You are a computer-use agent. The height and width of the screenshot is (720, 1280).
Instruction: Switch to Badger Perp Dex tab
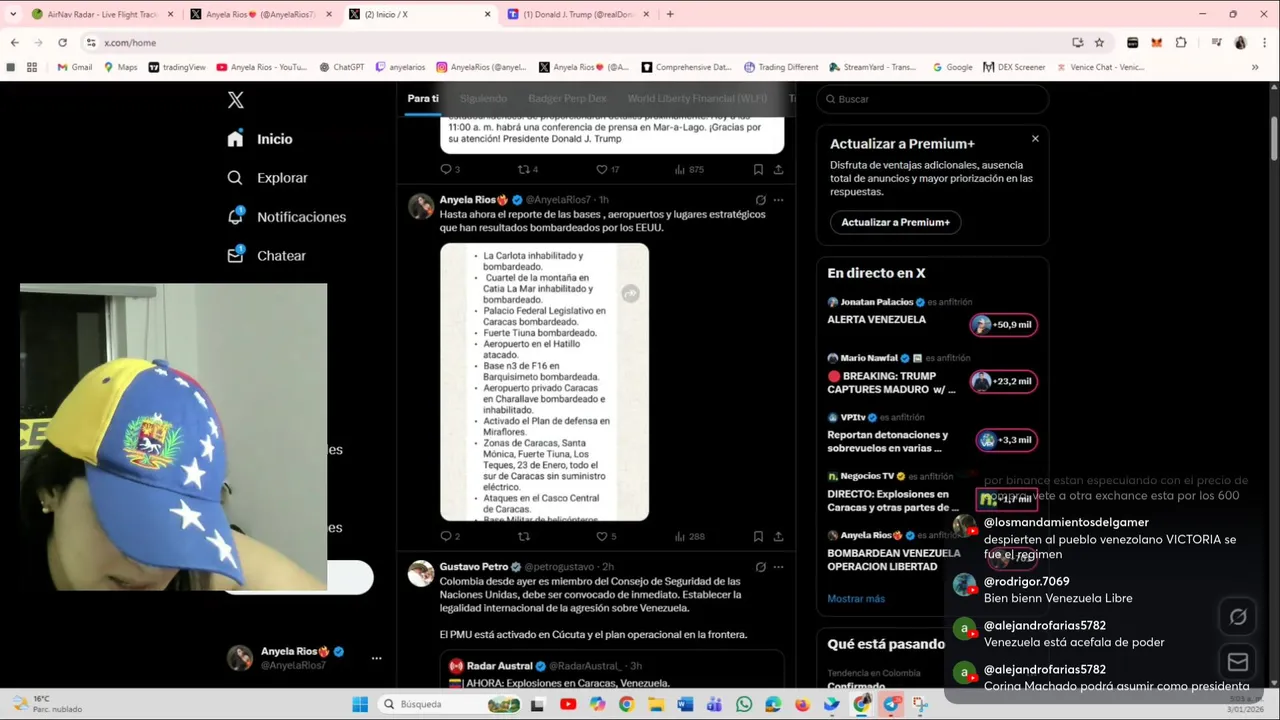point(567,98)
